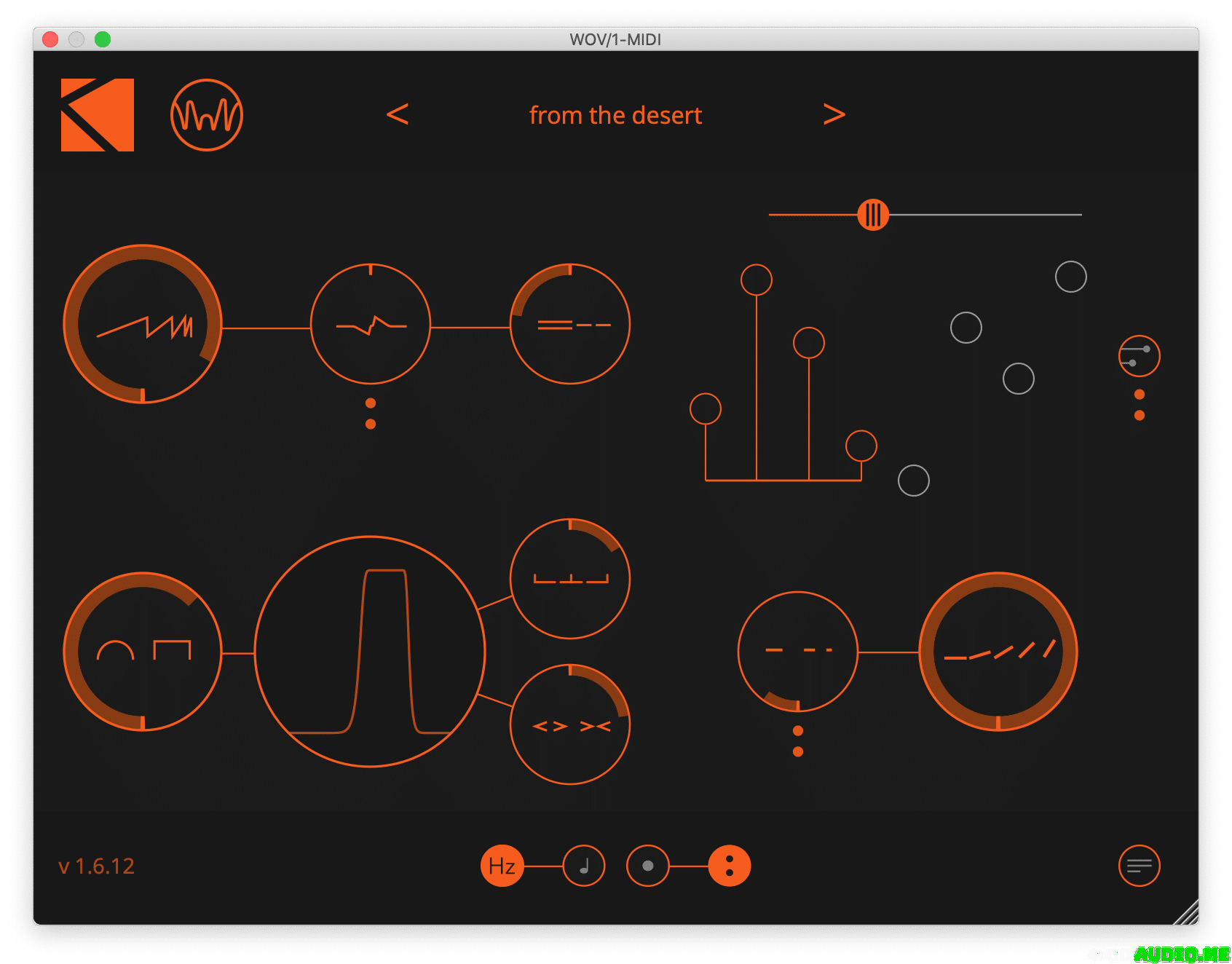This screenshot has height=964, width=1232.
Task: Select the fourth sequencer node near the baseline
Action: (x=861, y=446)
